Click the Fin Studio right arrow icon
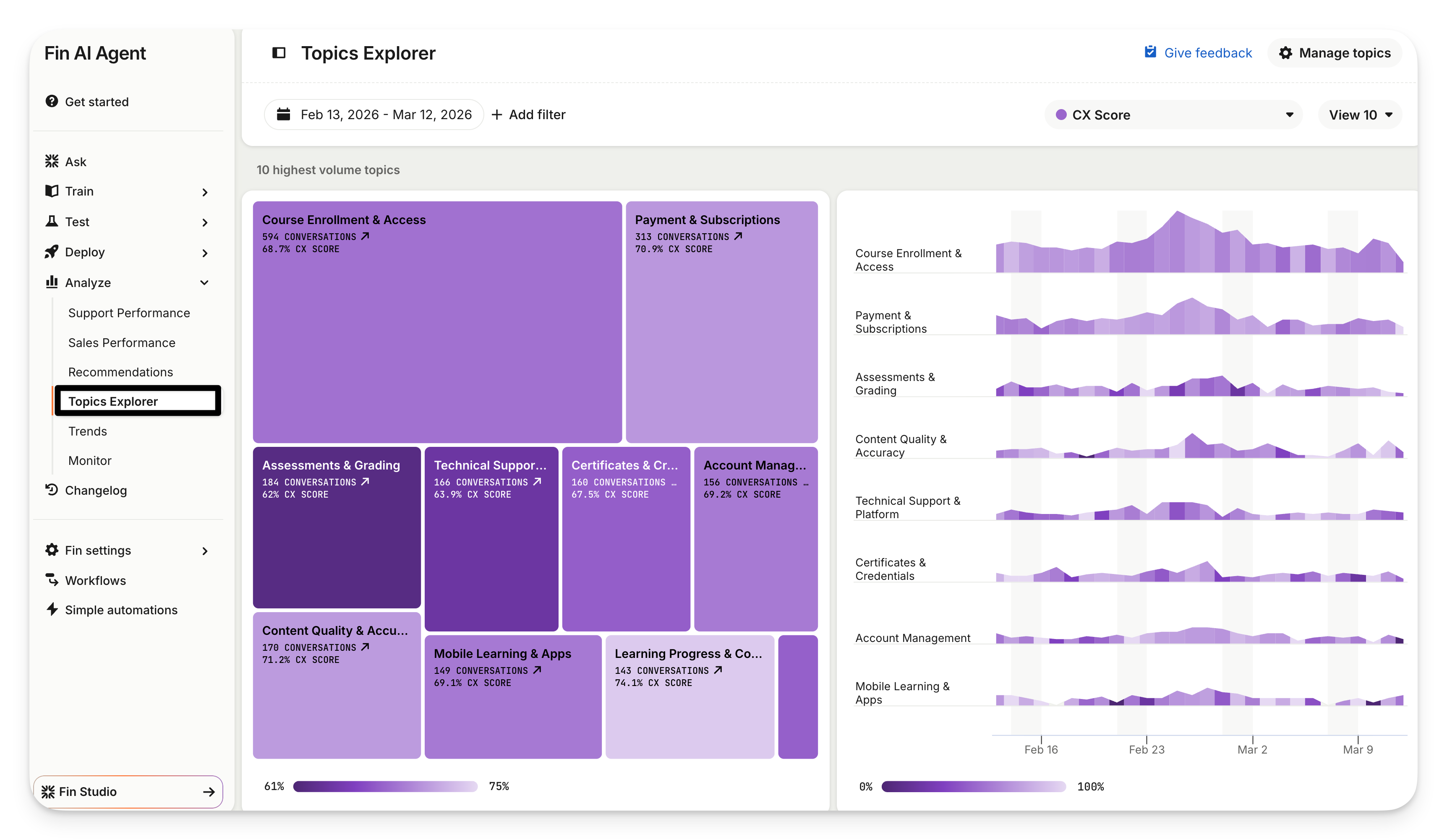This screenshot has width=1447, height=840. pyautogui.click(x=209, y=792)
